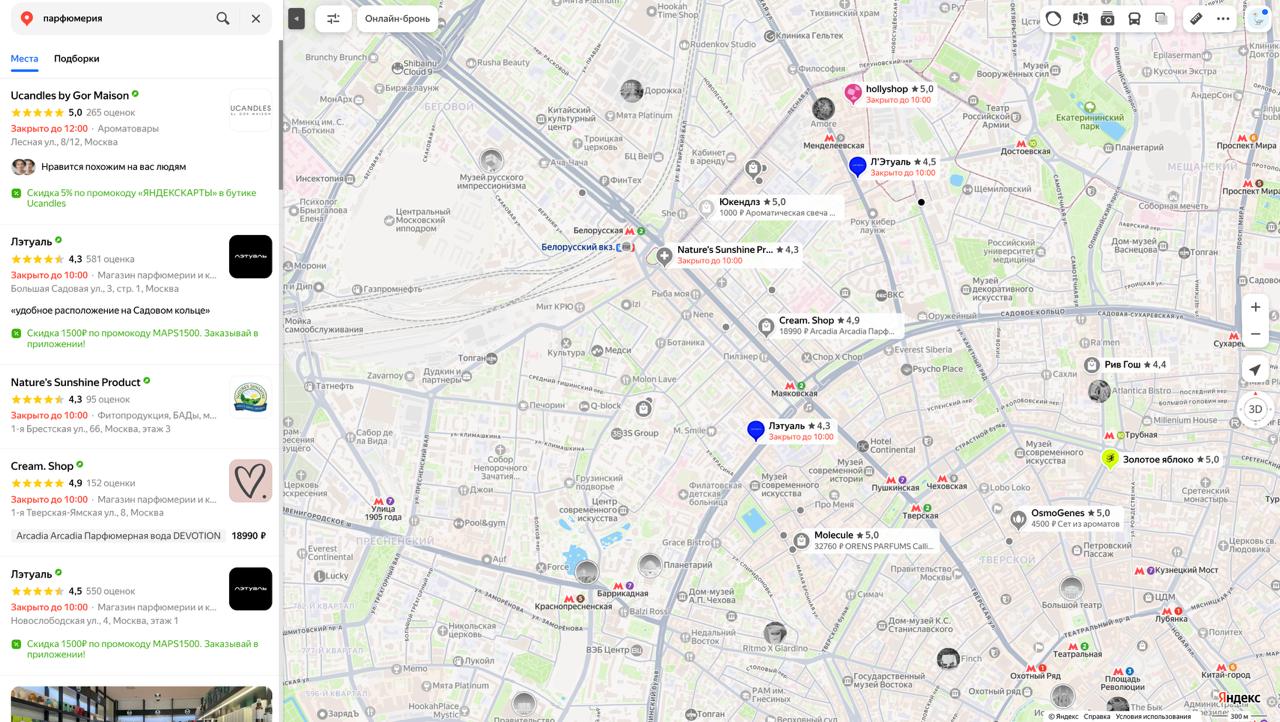
Task: Select the Места tab
Action: point(25,58)
